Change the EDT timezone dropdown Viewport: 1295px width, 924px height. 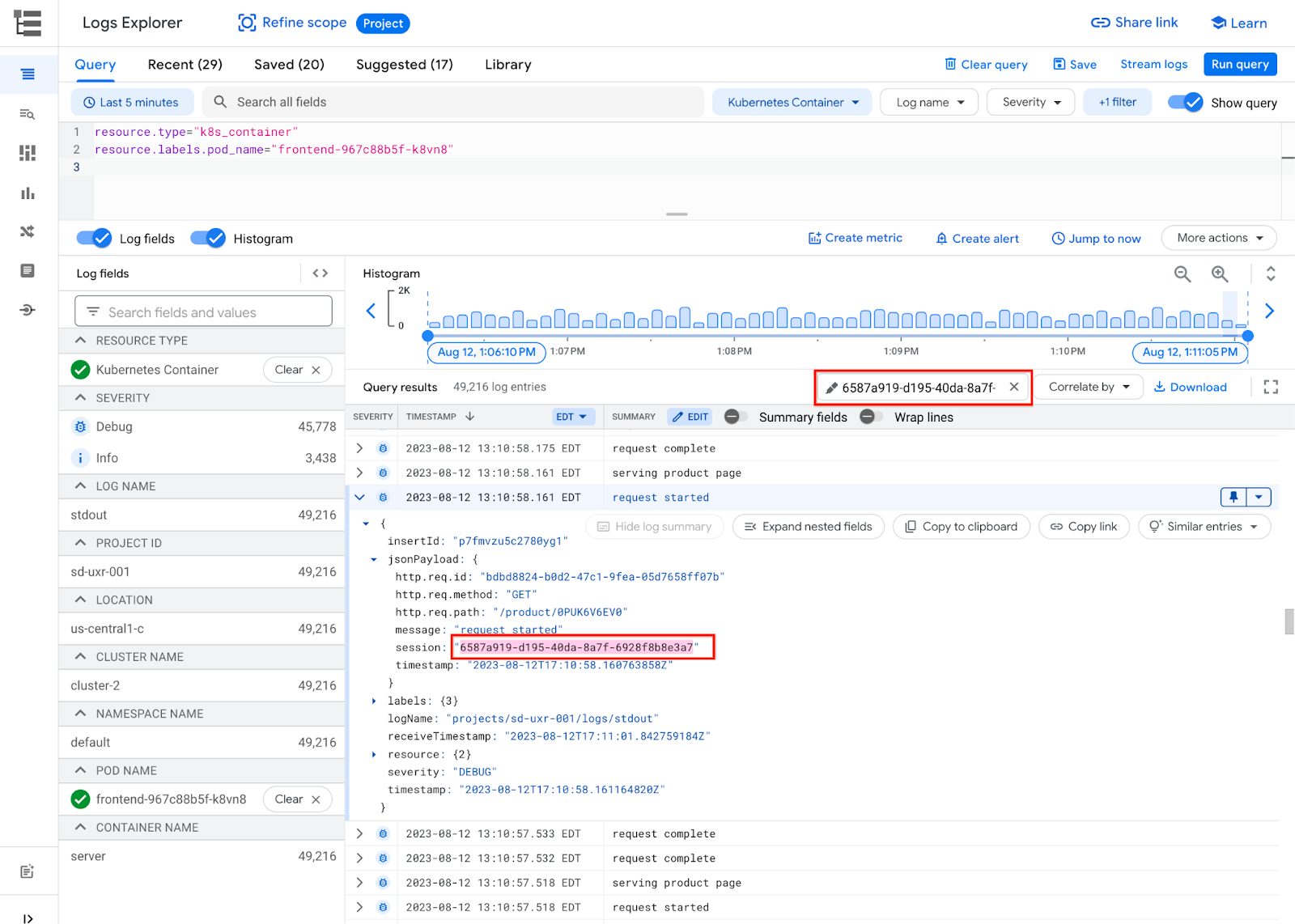574,417
